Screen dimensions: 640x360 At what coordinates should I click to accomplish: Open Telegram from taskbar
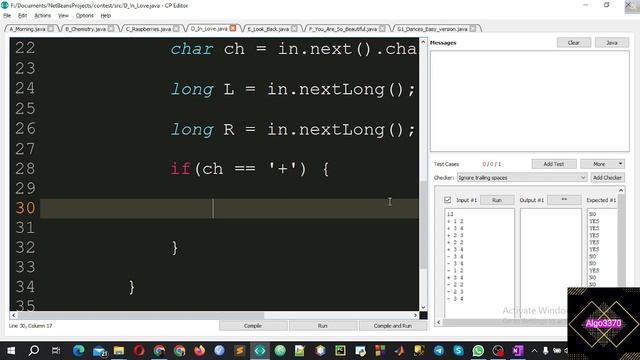click(x=439, y=351)
